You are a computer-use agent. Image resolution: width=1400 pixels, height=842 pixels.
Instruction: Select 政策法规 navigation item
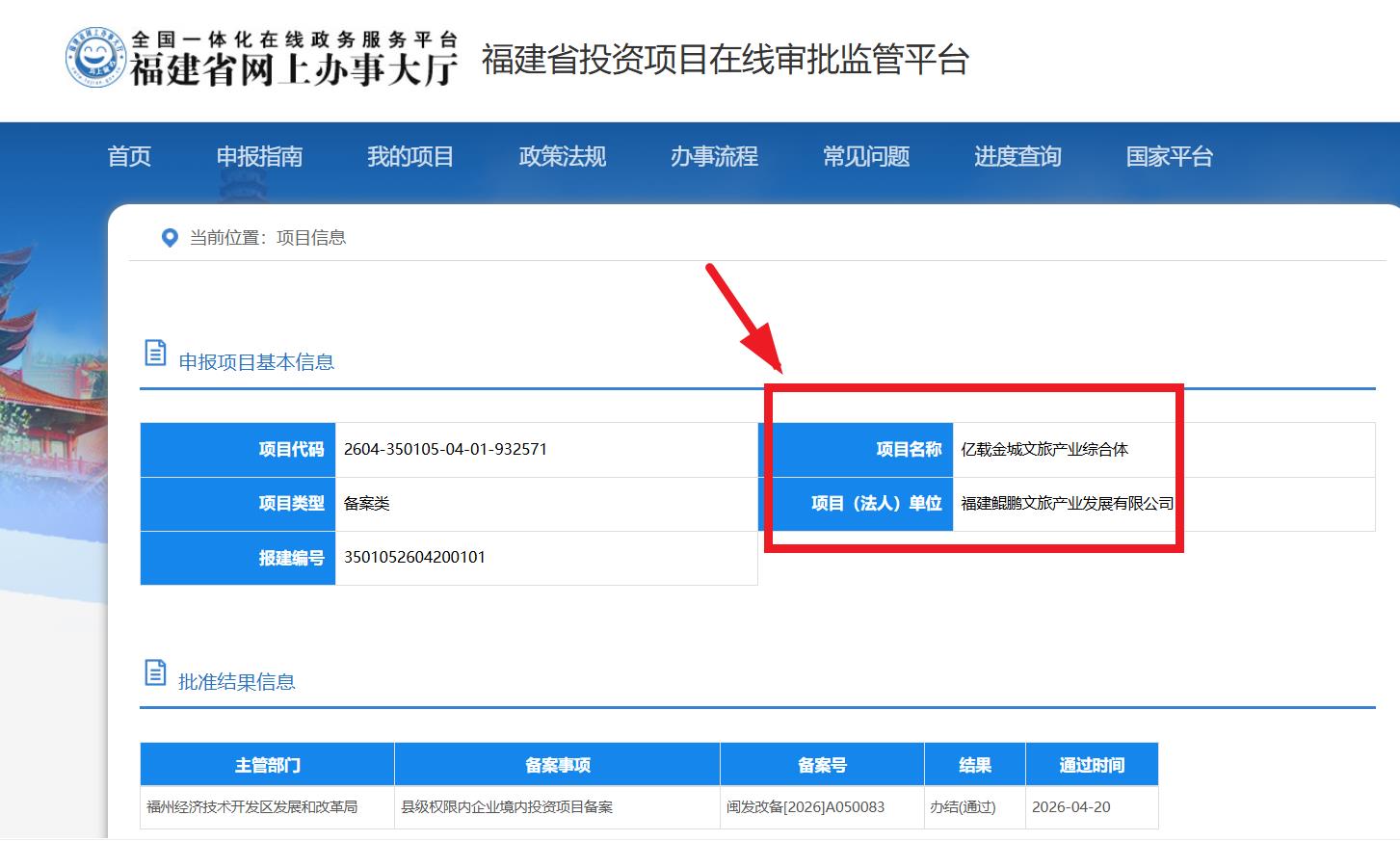[x=563, y=156]
